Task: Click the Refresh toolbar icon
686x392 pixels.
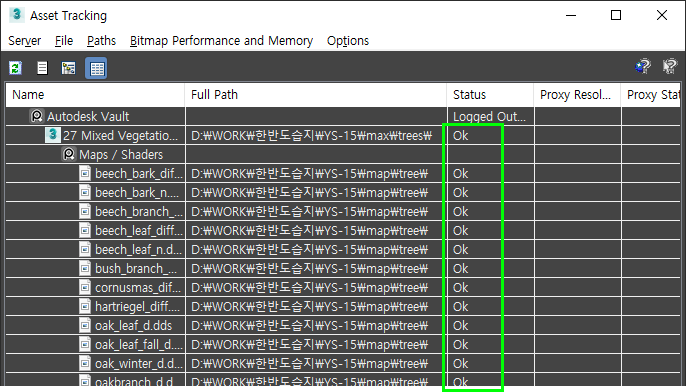Action: (16, 68)
